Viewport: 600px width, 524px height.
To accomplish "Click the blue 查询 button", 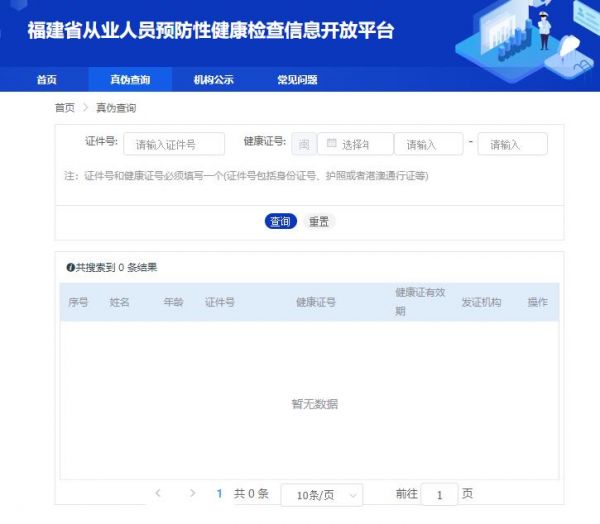I will [280, 221].
